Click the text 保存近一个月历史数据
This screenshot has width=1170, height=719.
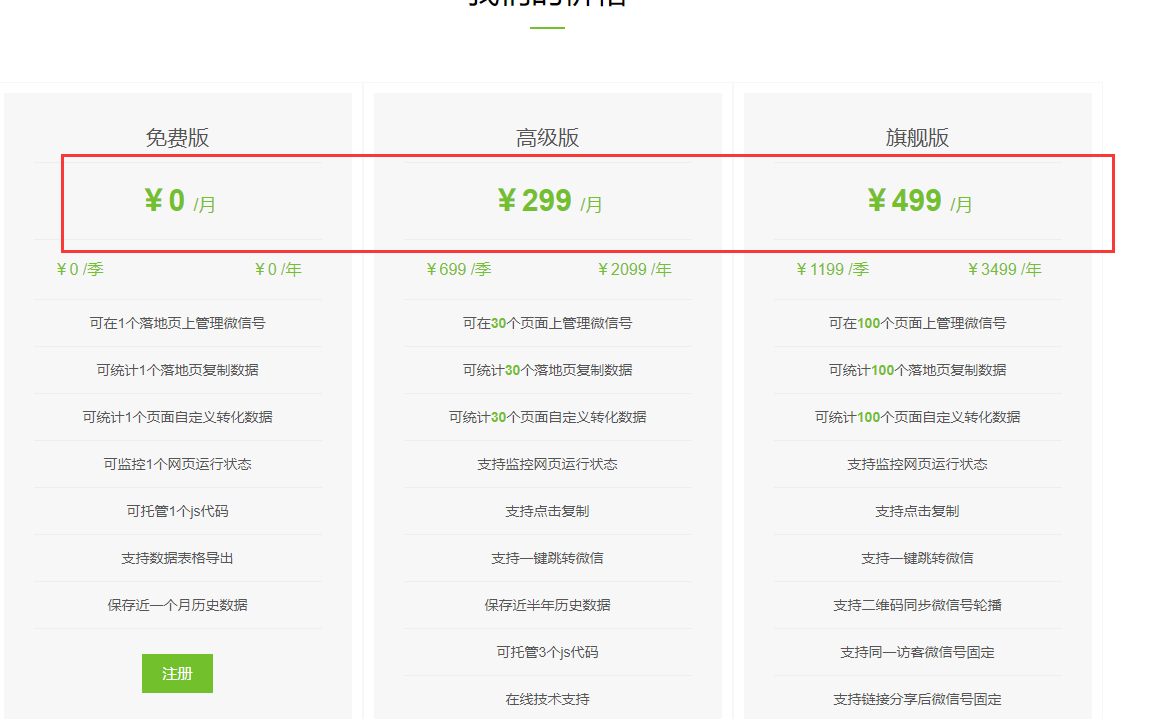(178, 605)
